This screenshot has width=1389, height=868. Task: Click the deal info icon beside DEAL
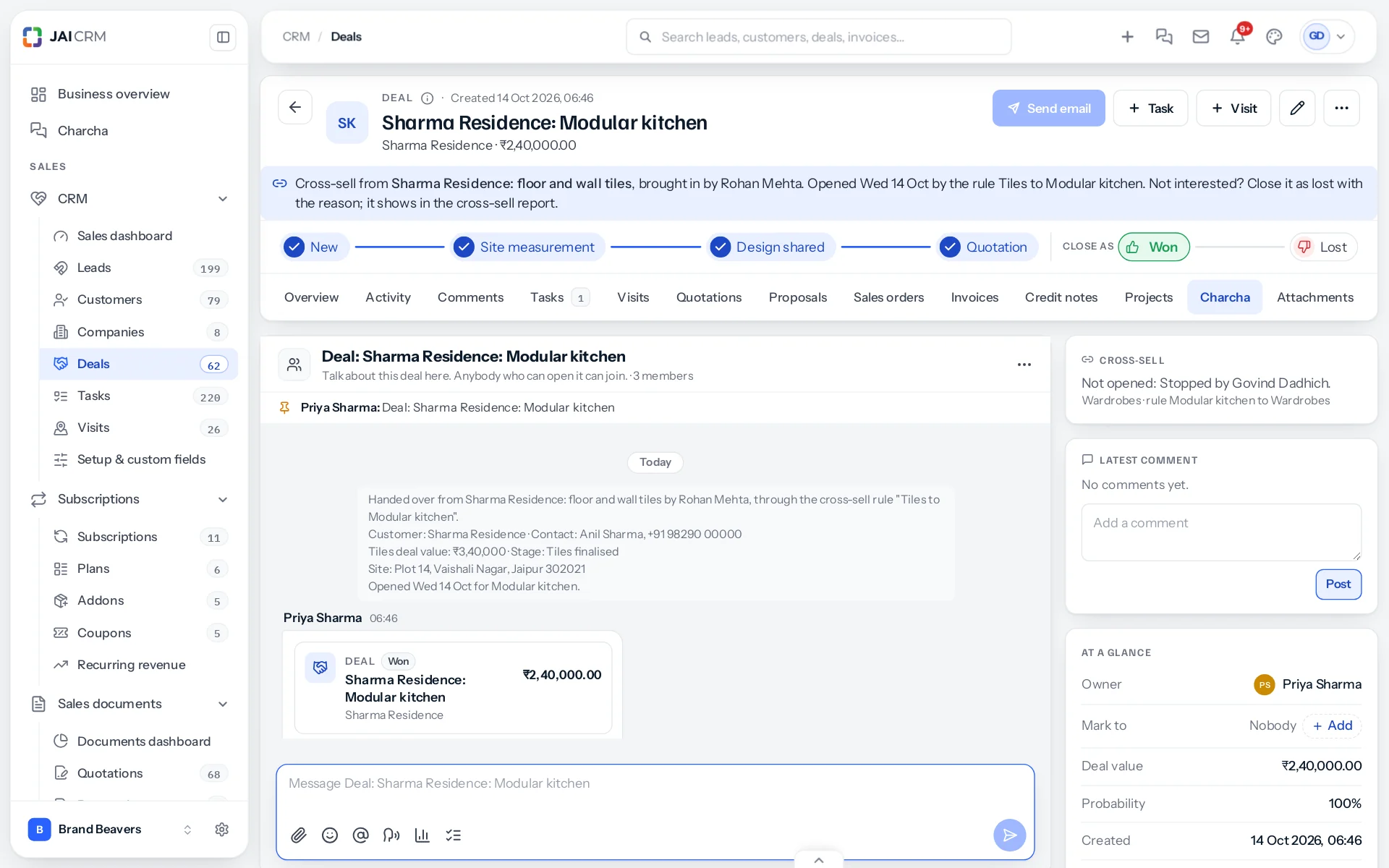tap(428, 98)
